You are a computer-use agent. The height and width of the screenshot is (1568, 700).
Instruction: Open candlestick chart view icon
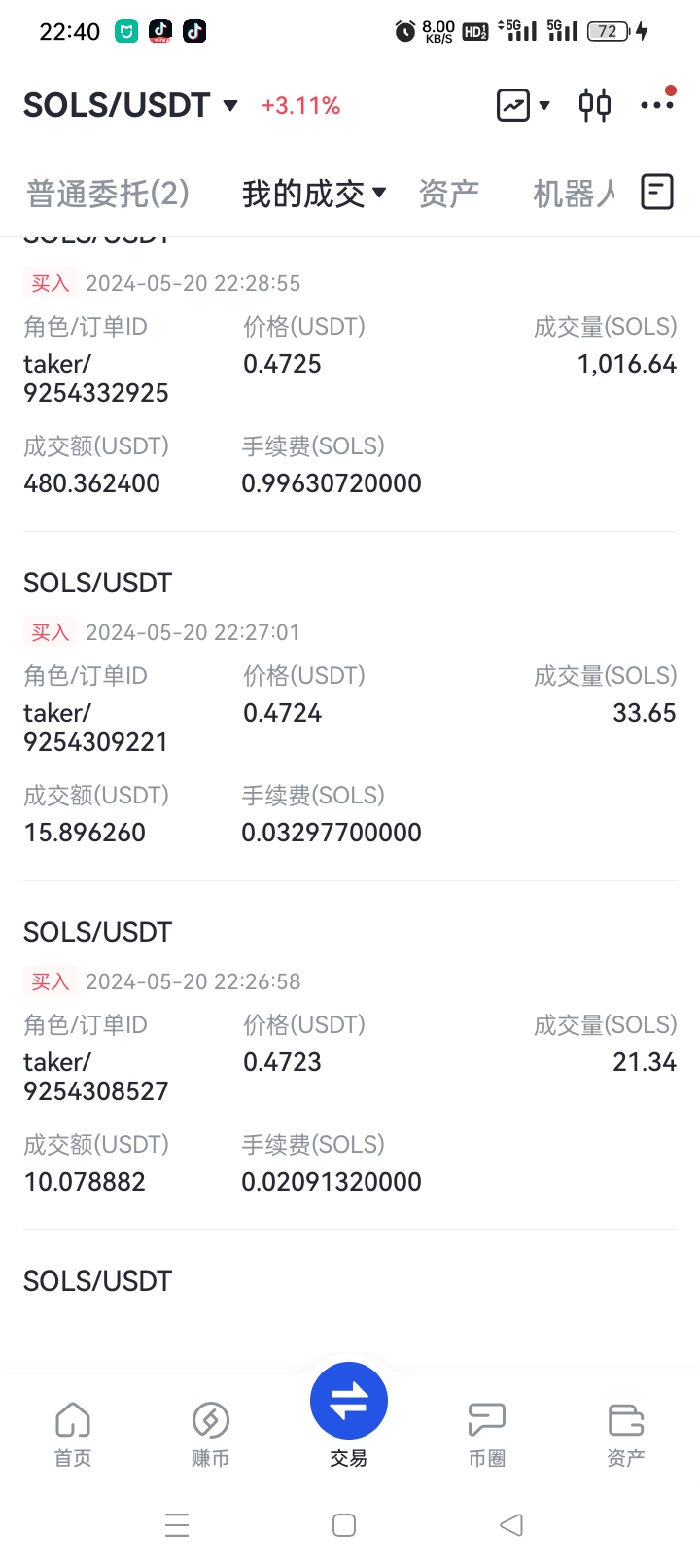[595, 105]
